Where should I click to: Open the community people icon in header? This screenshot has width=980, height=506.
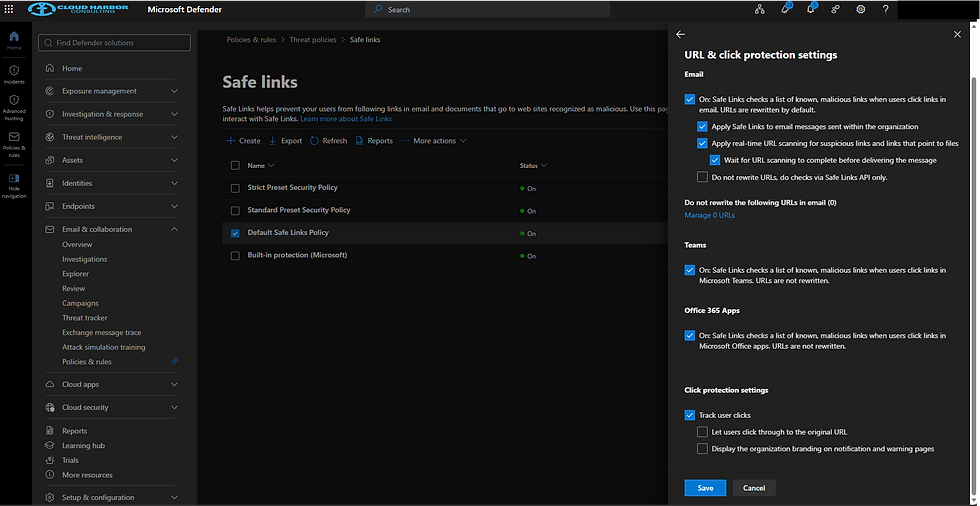coord(835,9)
